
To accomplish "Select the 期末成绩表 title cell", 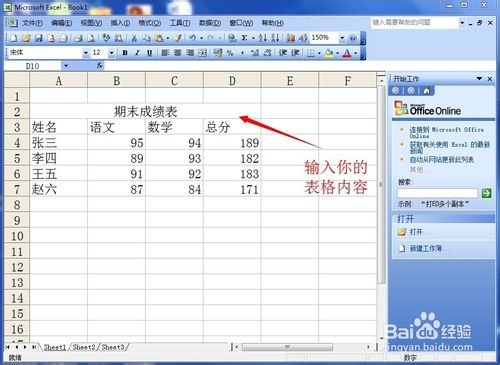I will (145, 111).
